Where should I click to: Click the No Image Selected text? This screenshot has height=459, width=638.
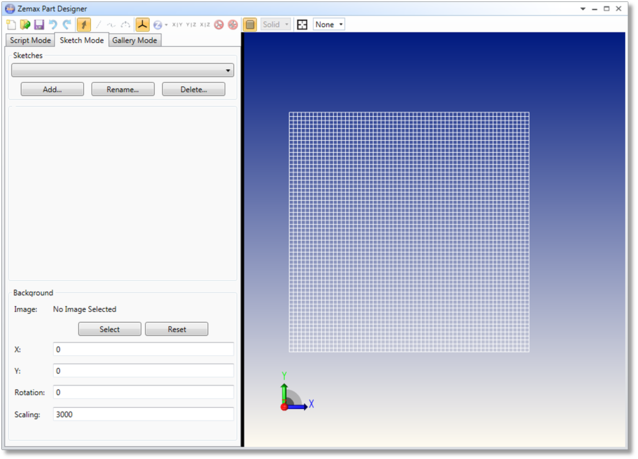pyautogui.click(x=85, y=309)
